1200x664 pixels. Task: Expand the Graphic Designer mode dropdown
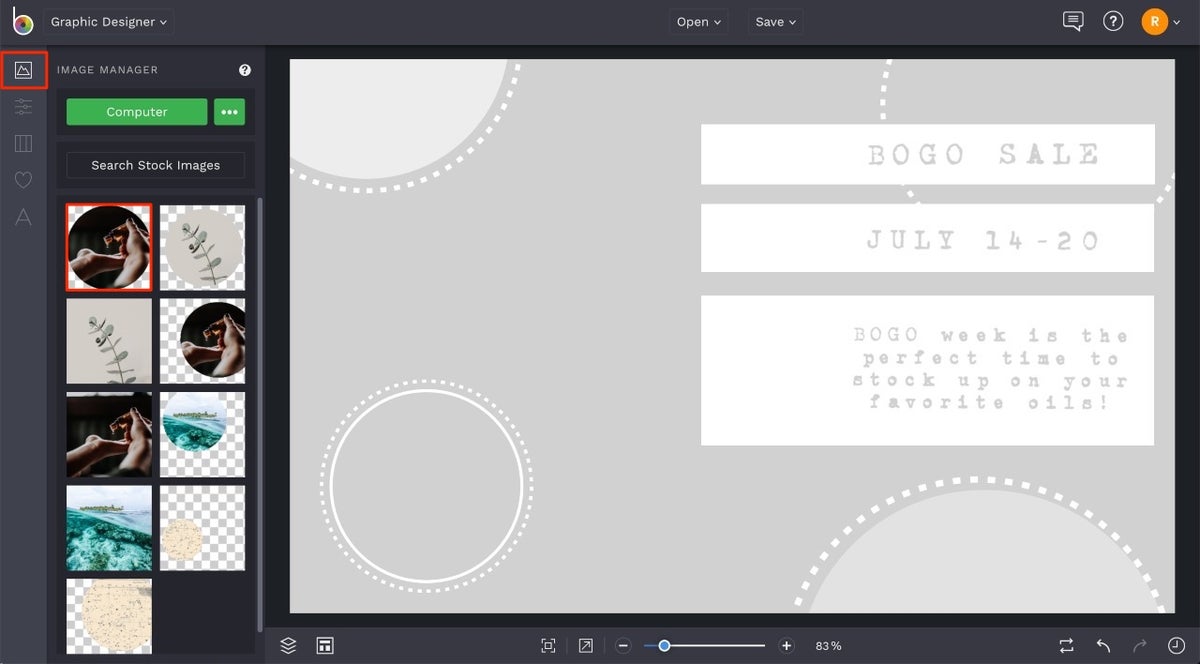coord(108,21)
